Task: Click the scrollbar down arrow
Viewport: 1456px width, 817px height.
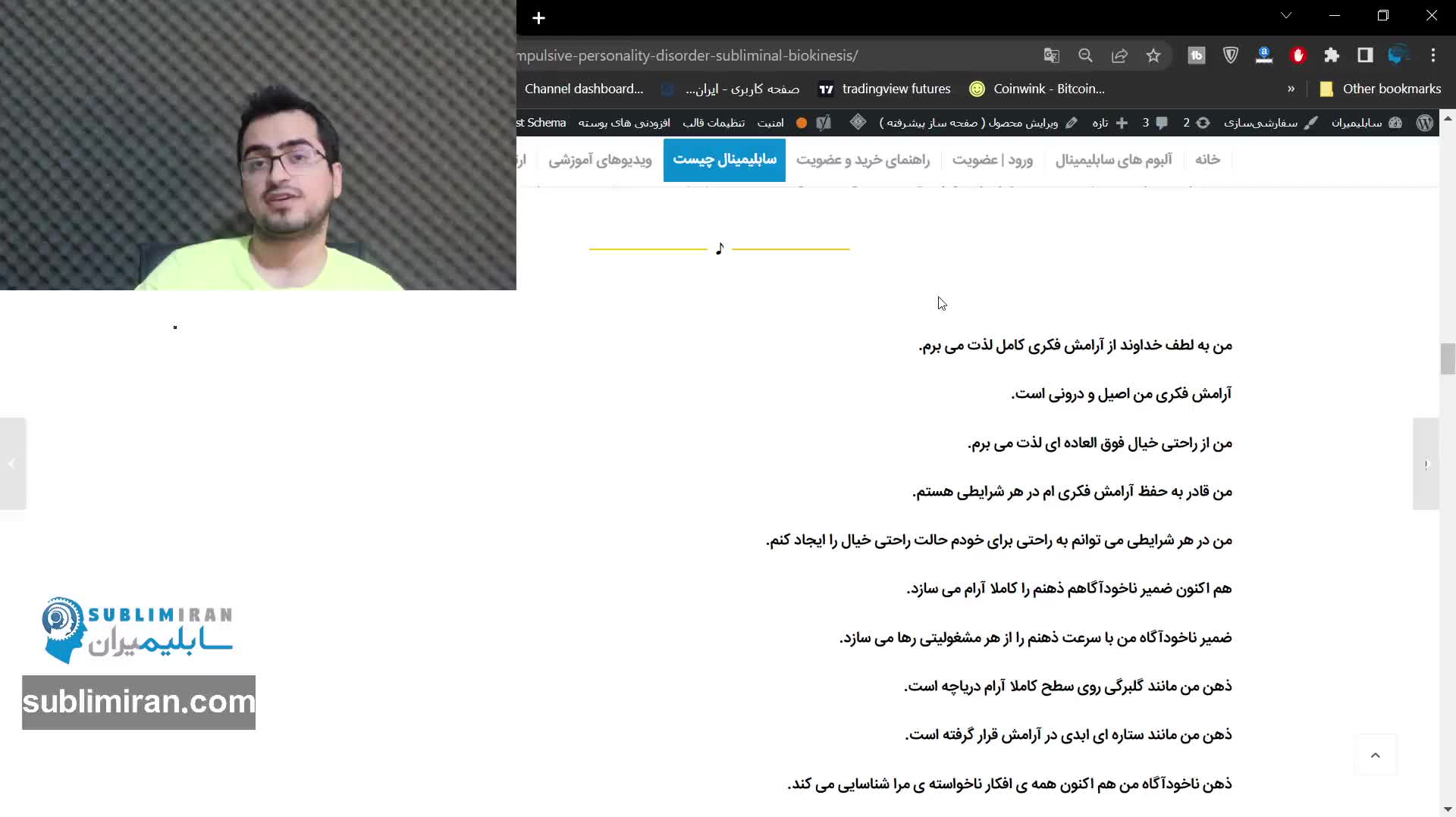Action: tap(1448, 809)
